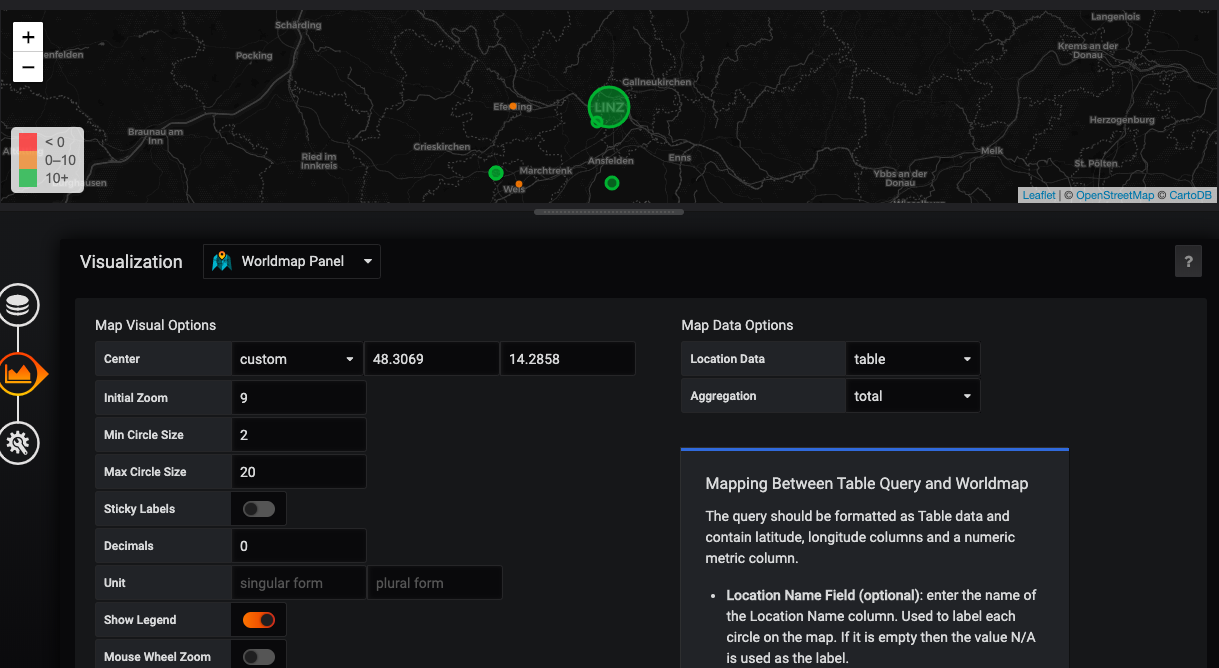Click the Decimals input field
This screenshot has width=1219, height=668.
pyautogui.click(x=298, y=546)
